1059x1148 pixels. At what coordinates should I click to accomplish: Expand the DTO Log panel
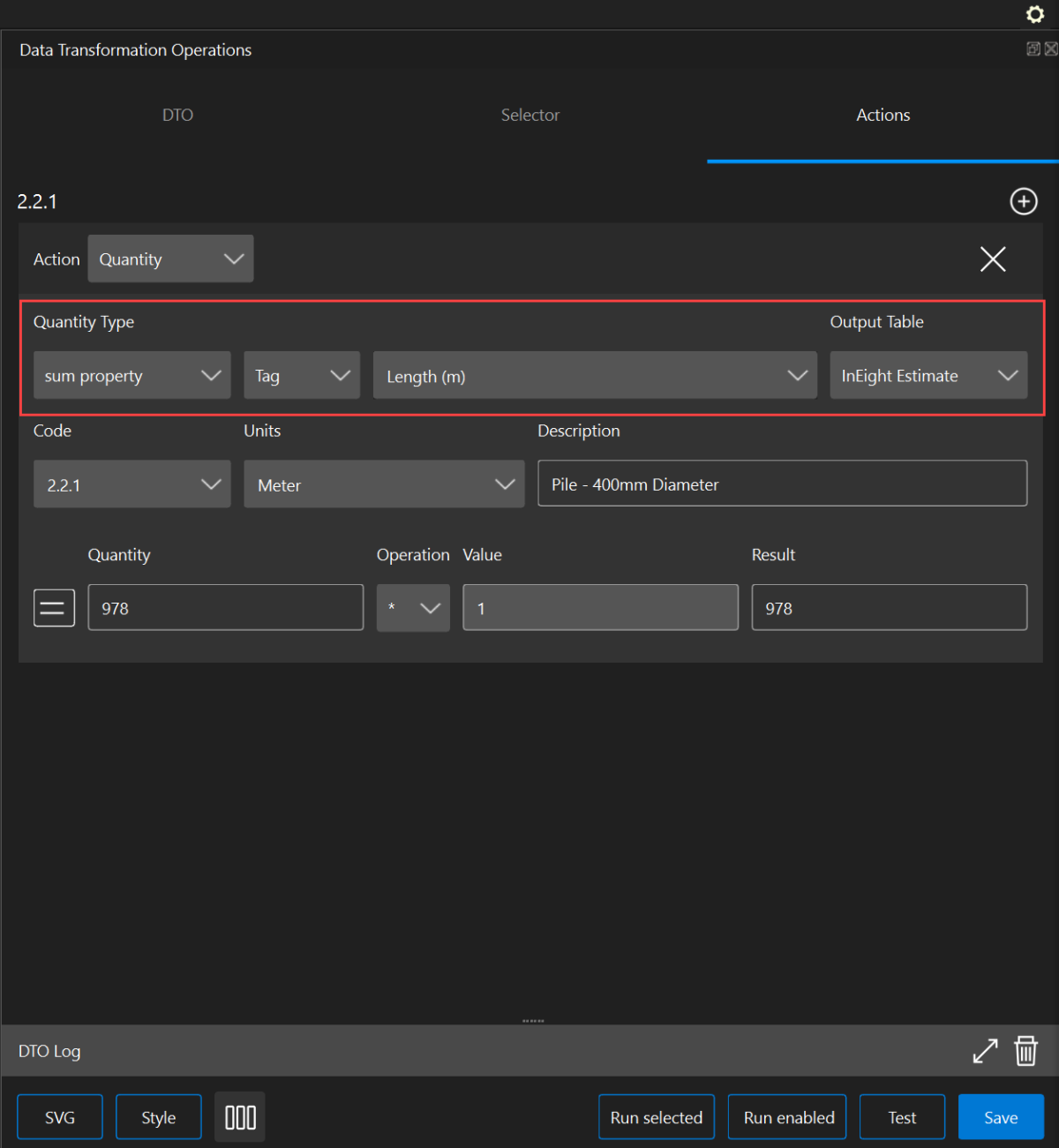coord(985,1051)
